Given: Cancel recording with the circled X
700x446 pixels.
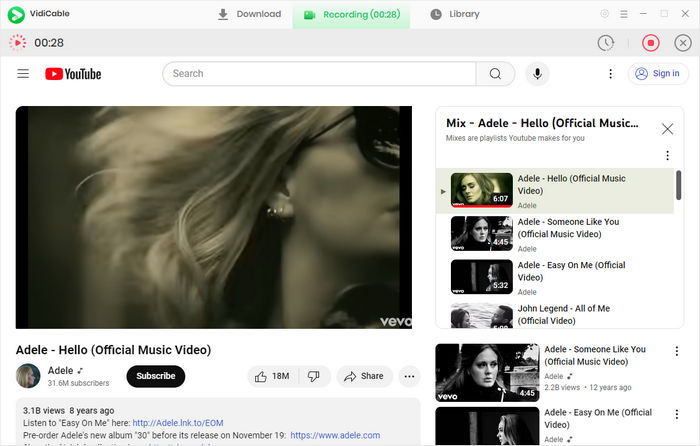Looking at the screenshot, I should tap(683, 43).
